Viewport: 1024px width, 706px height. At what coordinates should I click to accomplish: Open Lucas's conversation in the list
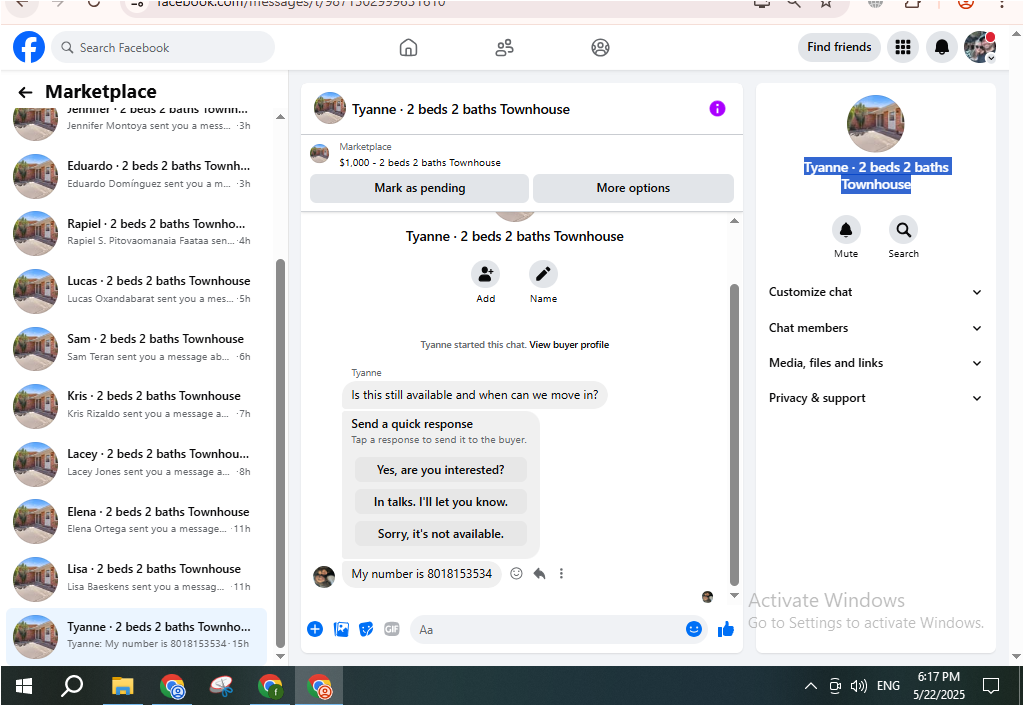tap(136, 290)
